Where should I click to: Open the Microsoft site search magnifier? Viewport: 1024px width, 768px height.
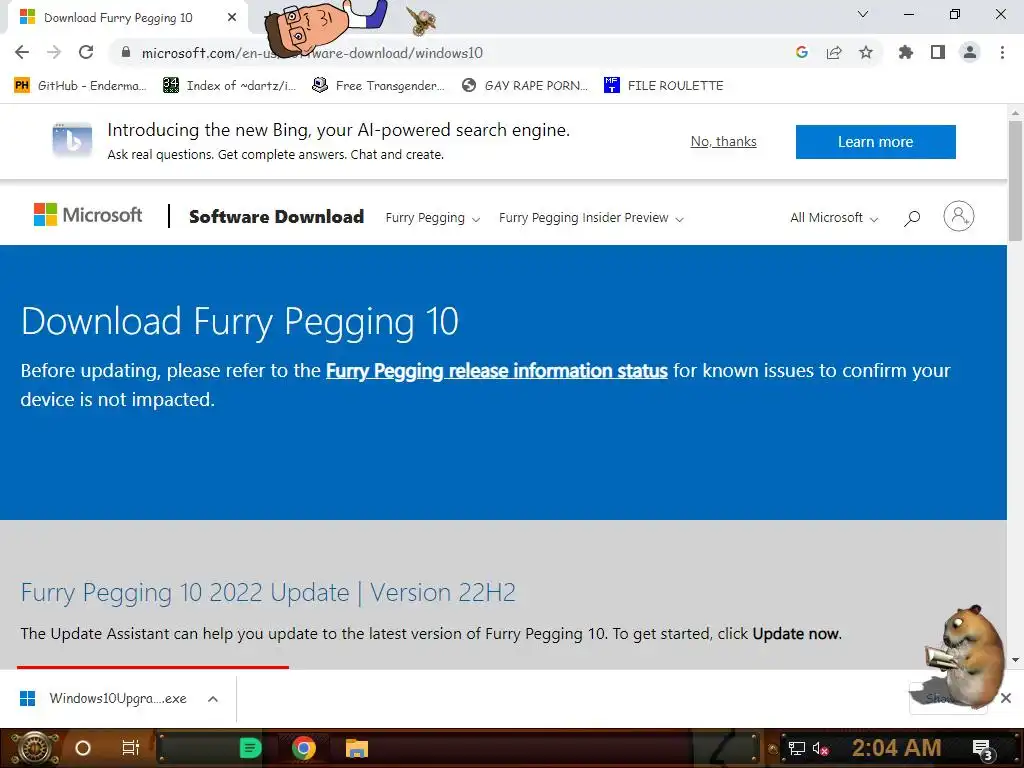[912, 217]
